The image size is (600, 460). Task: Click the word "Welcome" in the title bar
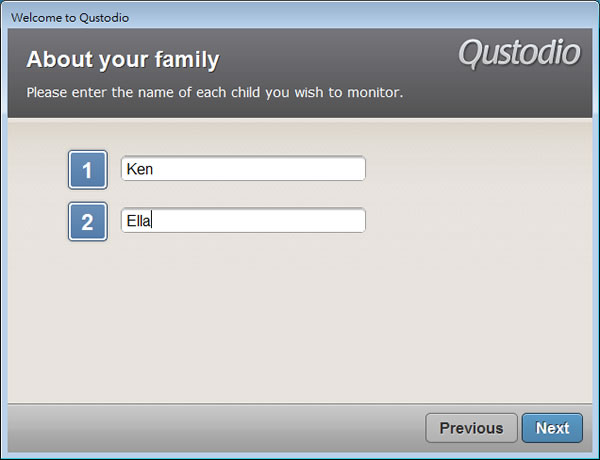click(x=37, y=18)
